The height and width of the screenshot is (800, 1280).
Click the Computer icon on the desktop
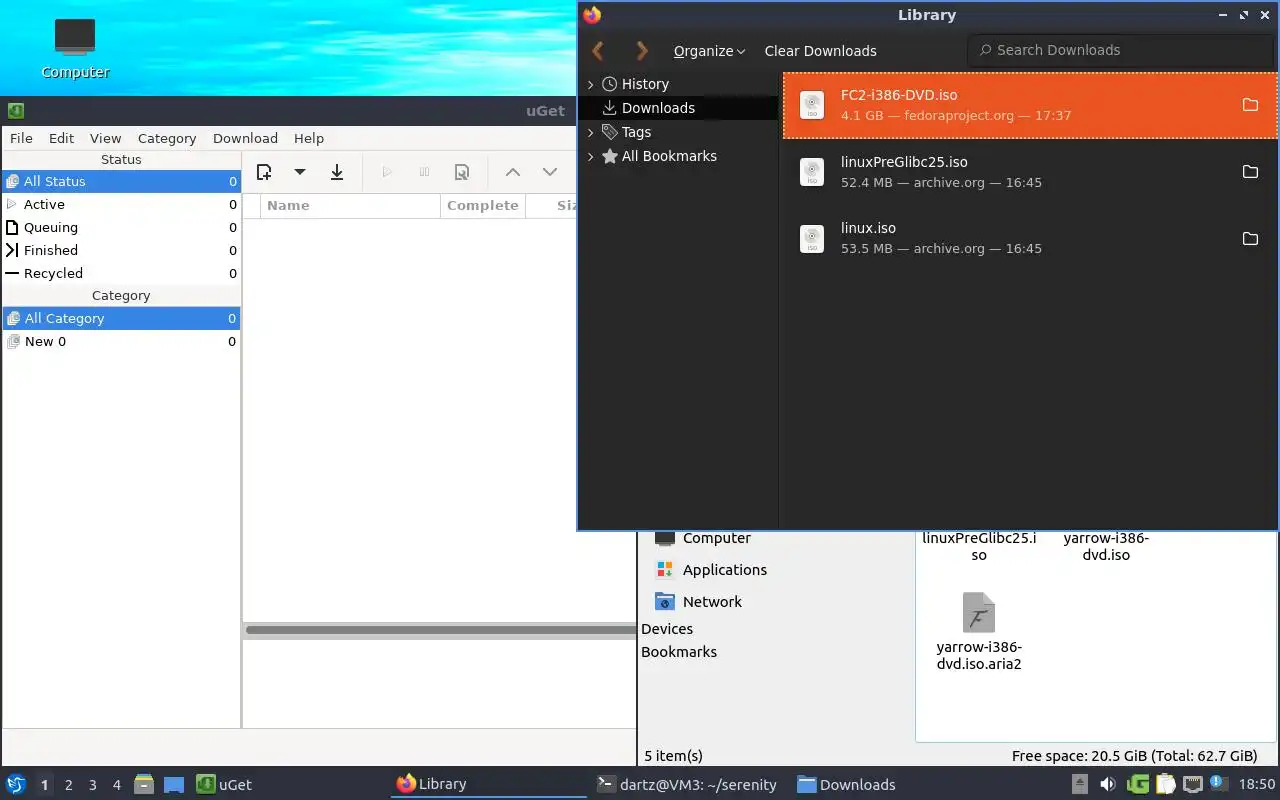[75, 48]
